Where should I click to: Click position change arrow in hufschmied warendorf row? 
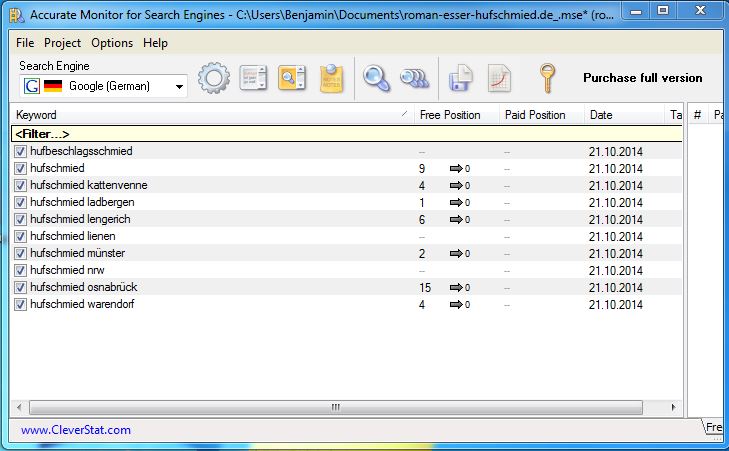[456, 305]
